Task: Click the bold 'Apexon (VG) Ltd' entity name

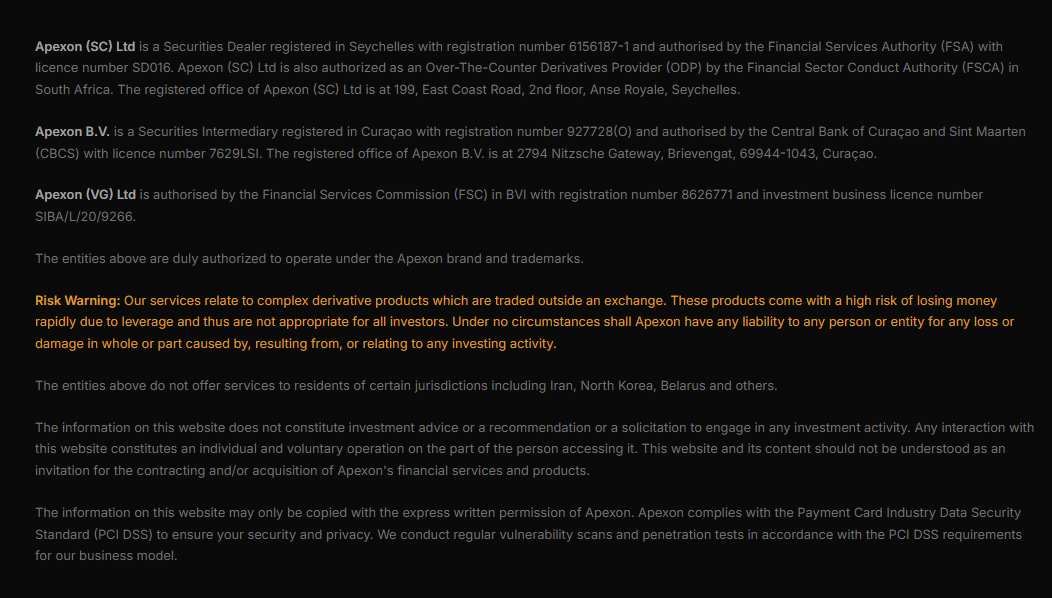Action: (85, 195)
